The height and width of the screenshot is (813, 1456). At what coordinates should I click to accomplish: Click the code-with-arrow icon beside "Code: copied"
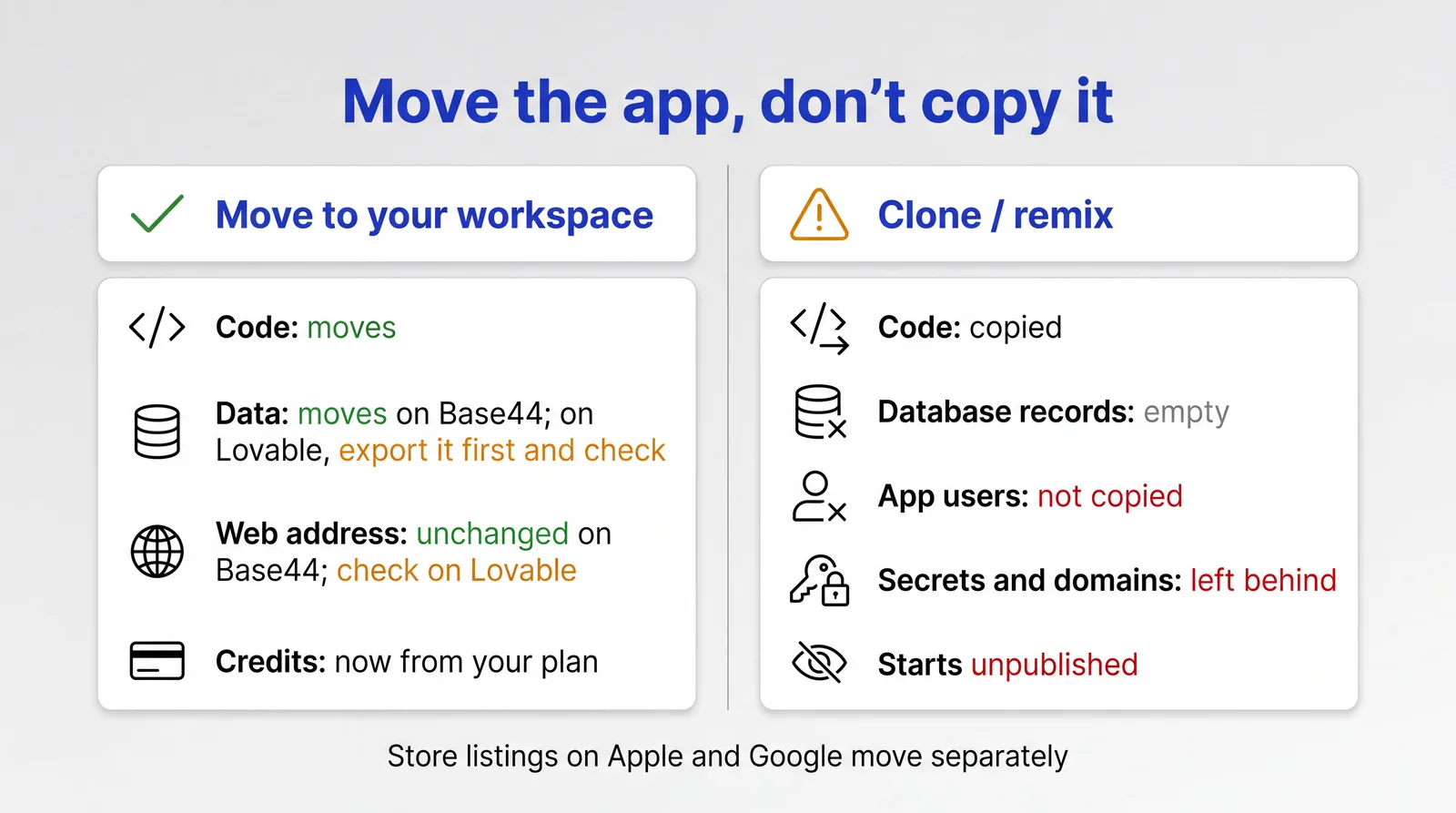(x=819, y=328)
